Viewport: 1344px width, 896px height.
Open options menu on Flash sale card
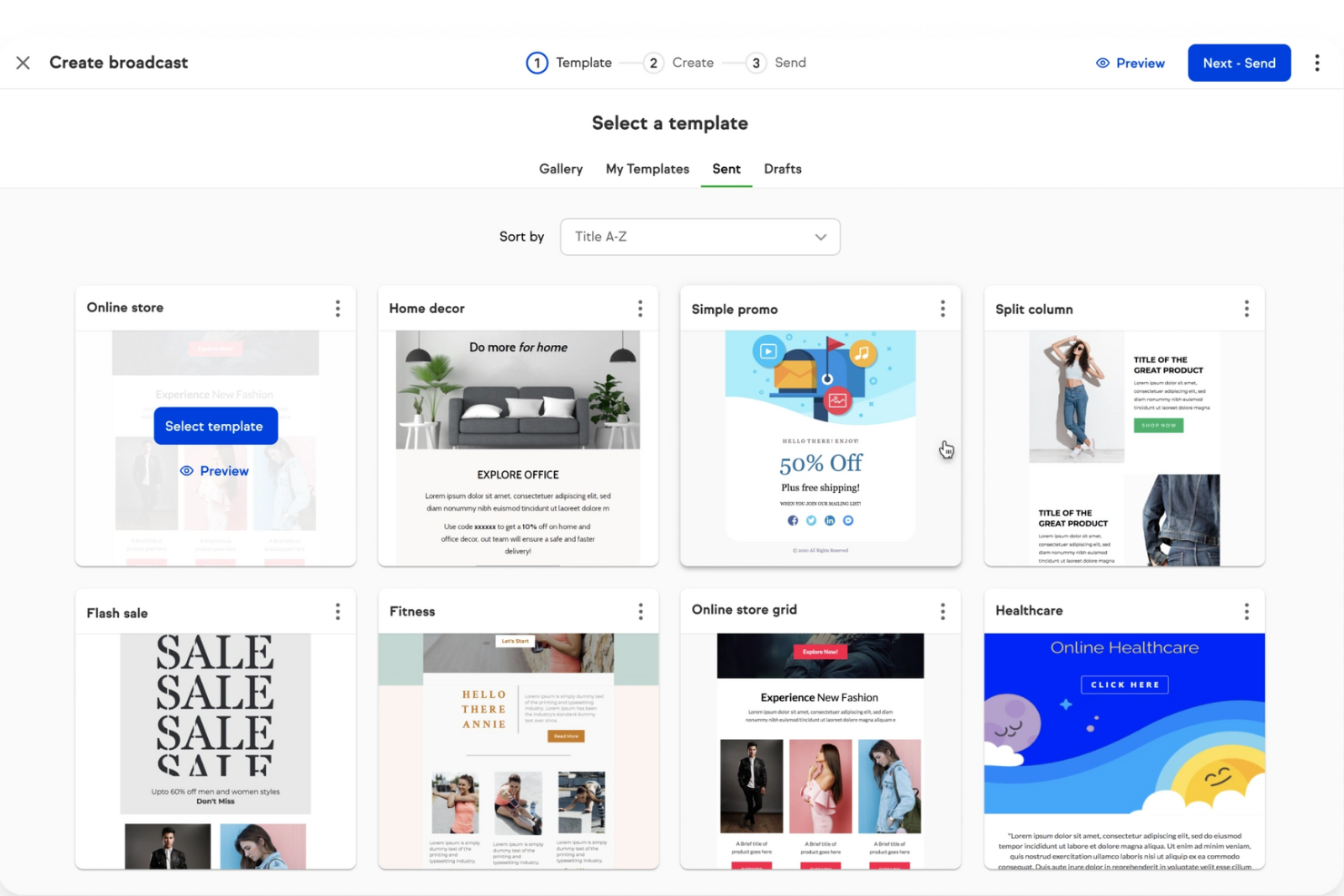click(x=337, y=611)
